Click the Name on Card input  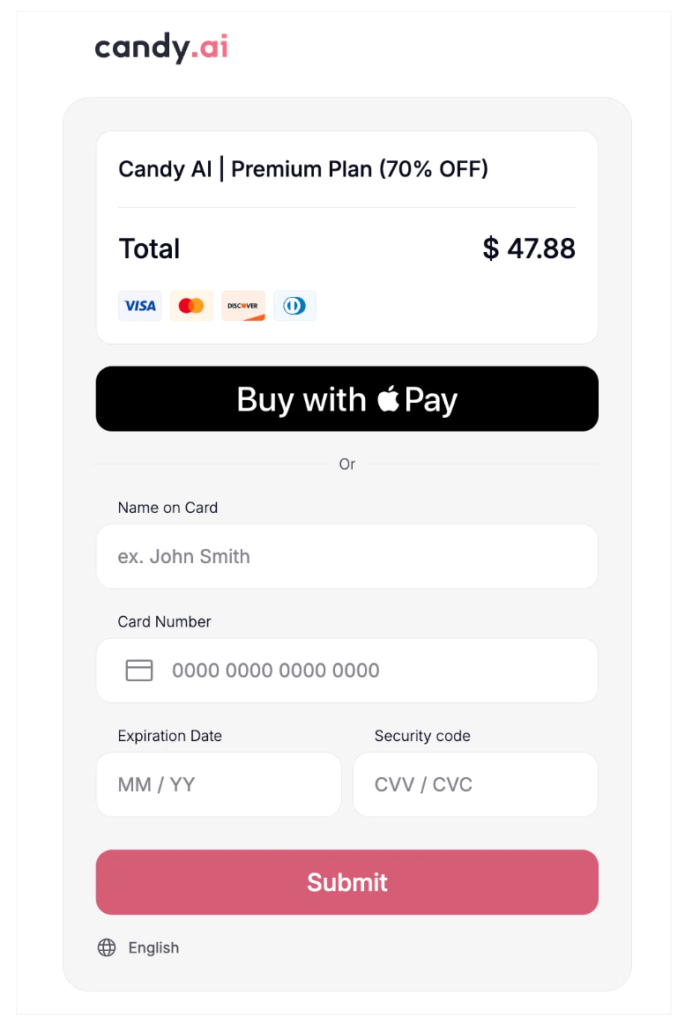346,556
